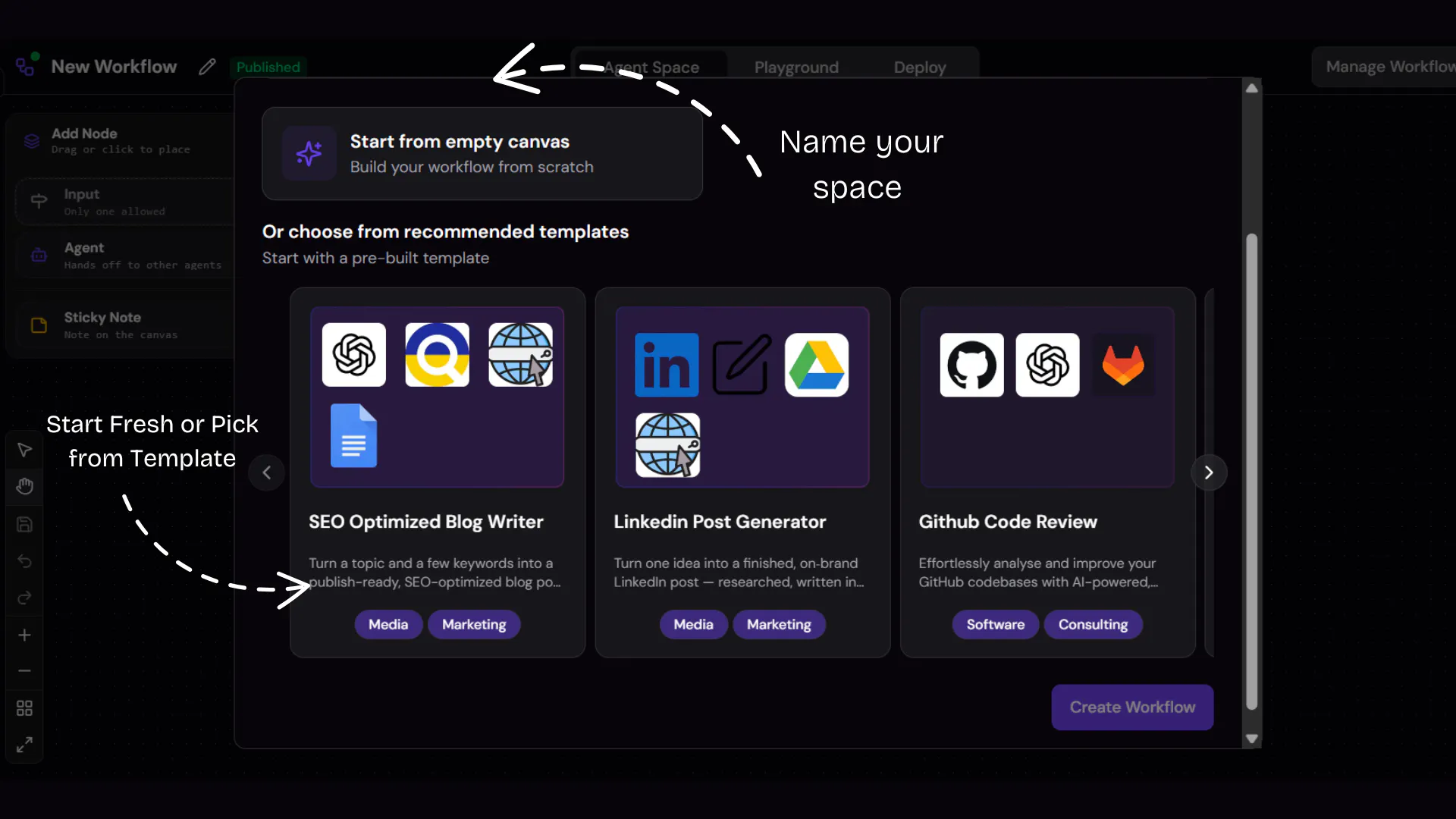Click the Sticky Note icon
The height and width of the screenshot is (819, 1456).
pos(39,325)
